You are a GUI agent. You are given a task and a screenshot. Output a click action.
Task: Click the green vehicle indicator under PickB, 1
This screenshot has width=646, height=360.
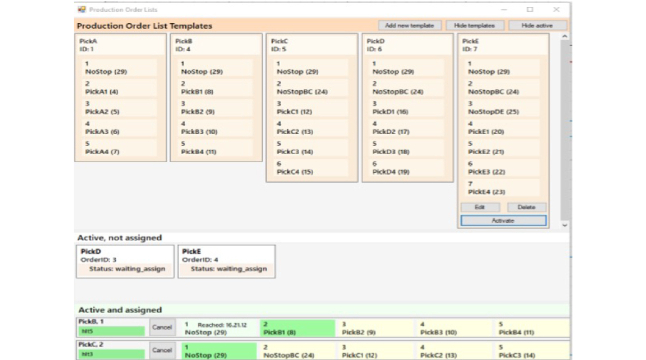point(112,331)
